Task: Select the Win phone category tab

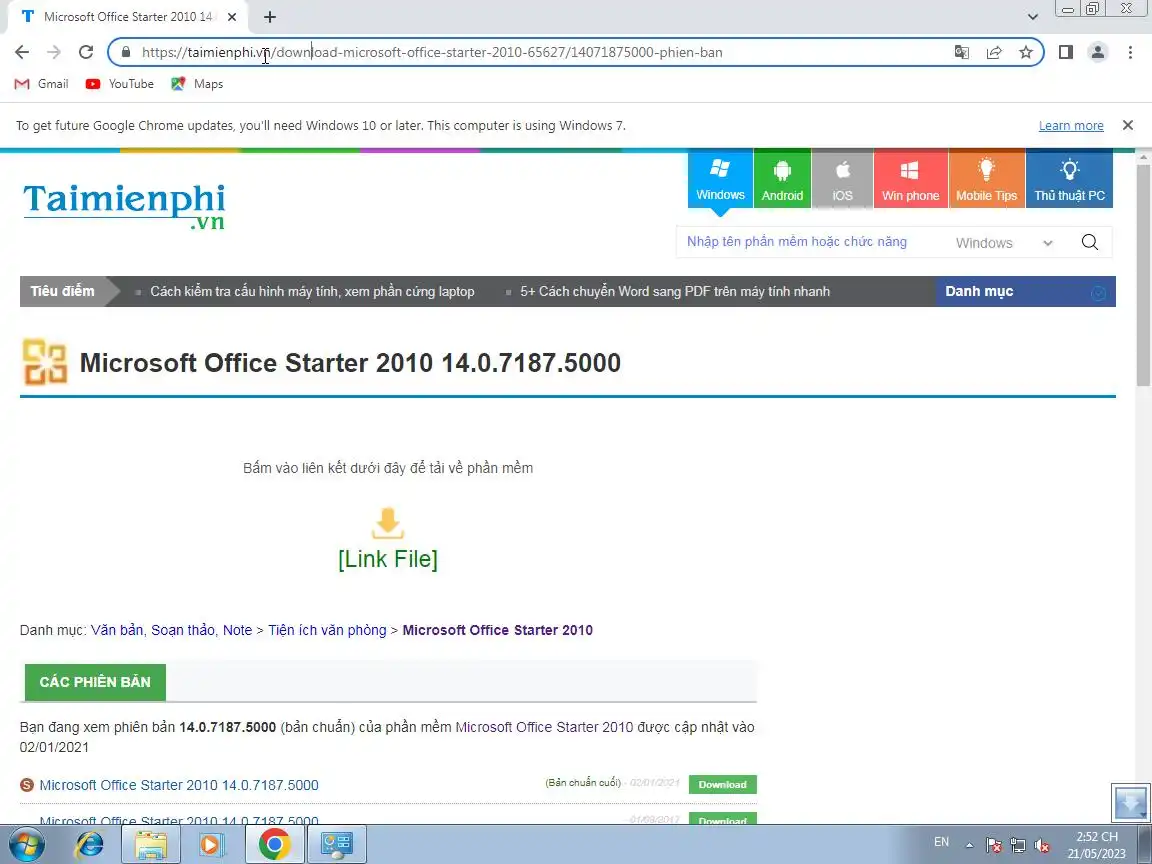Action: 910,179
